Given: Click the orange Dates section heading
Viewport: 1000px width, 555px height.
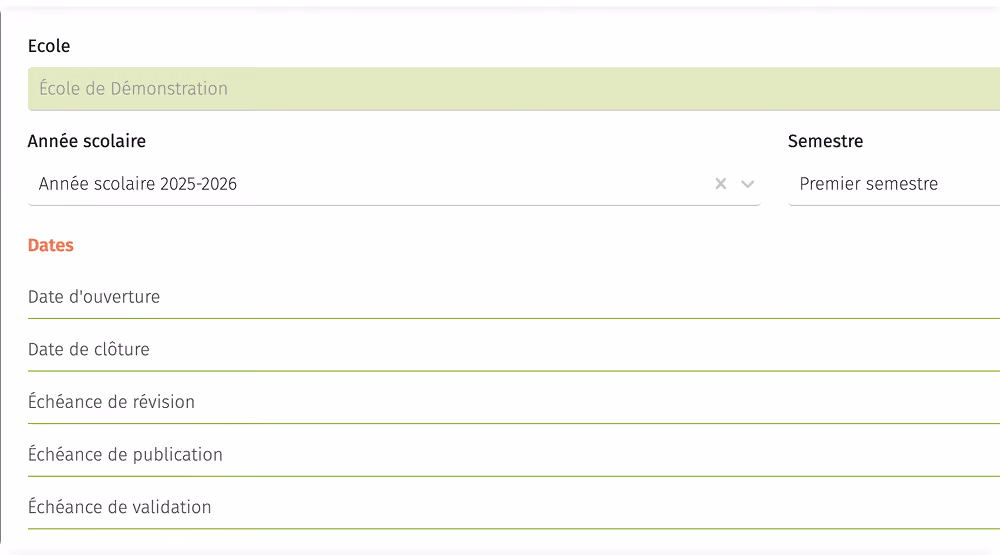Looking at the screenshot, I should (51, 245).
